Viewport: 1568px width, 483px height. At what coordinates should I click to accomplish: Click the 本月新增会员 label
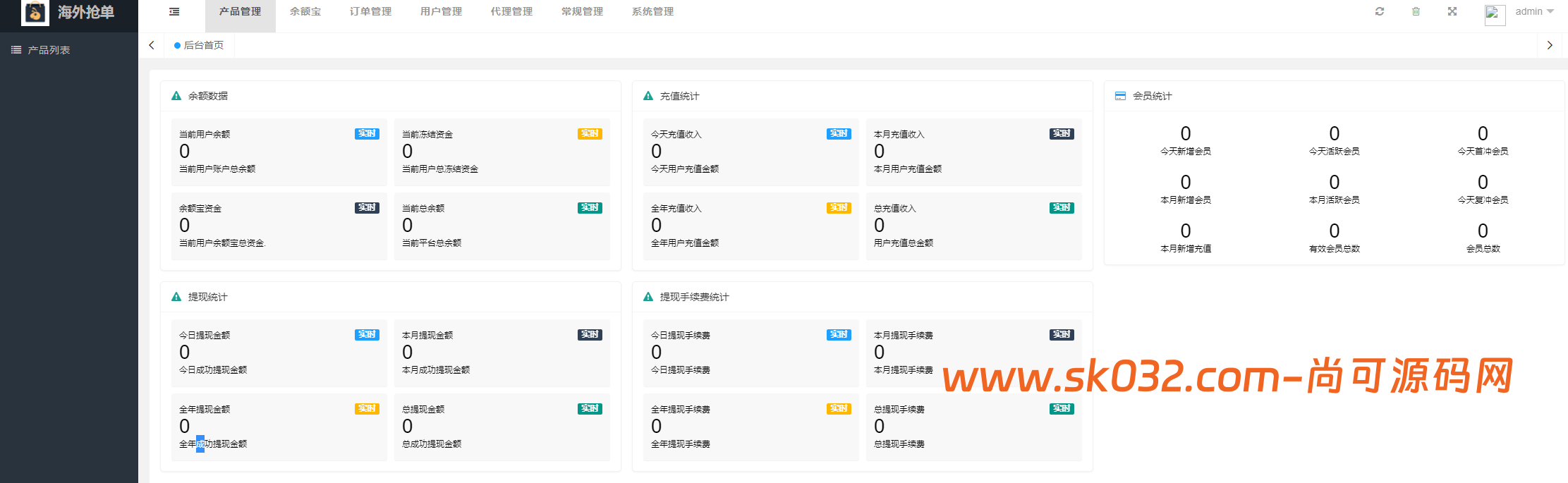click(1186, 200)
